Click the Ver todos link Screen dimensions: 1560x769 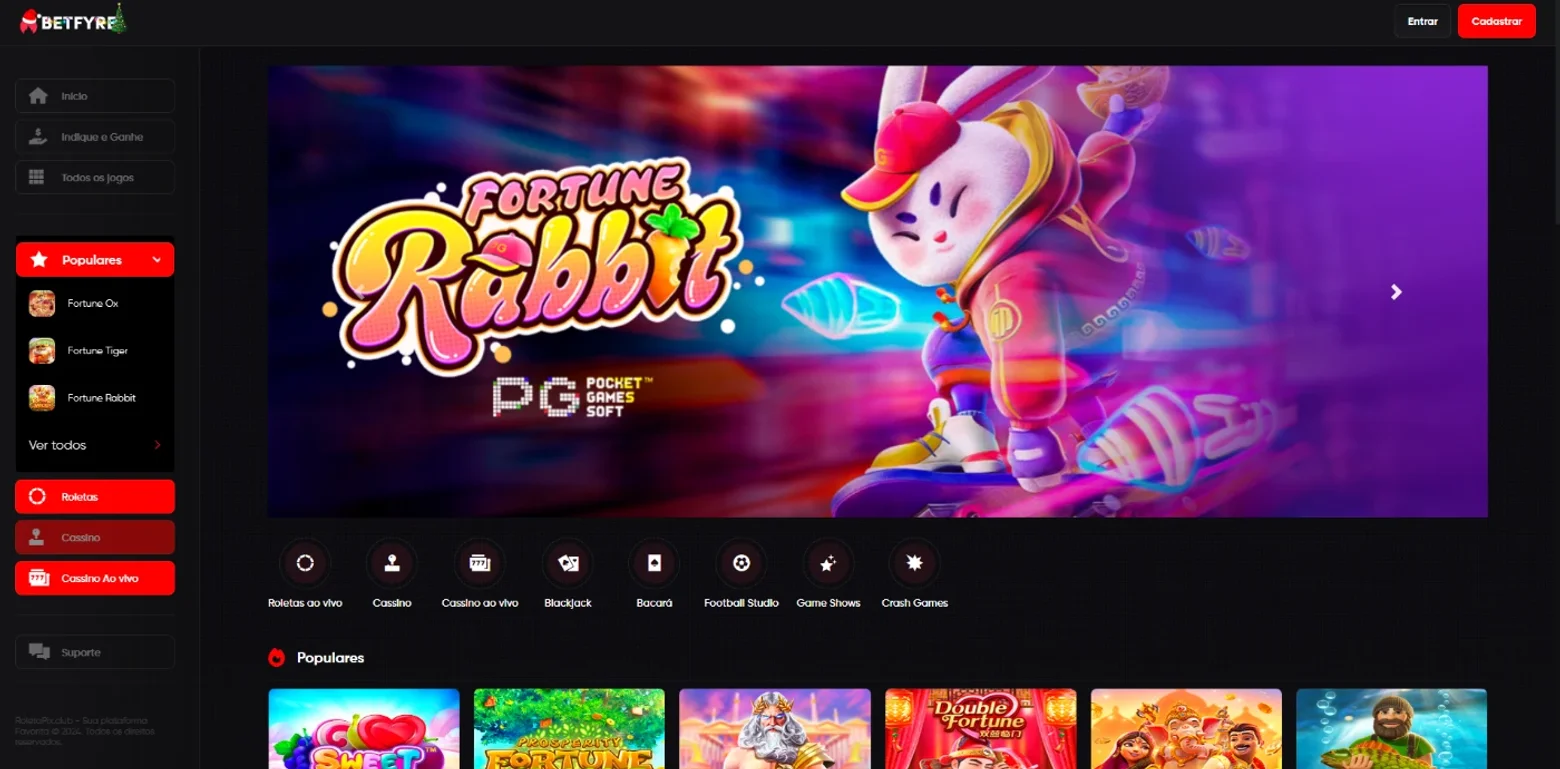click(x=57, y=445)
